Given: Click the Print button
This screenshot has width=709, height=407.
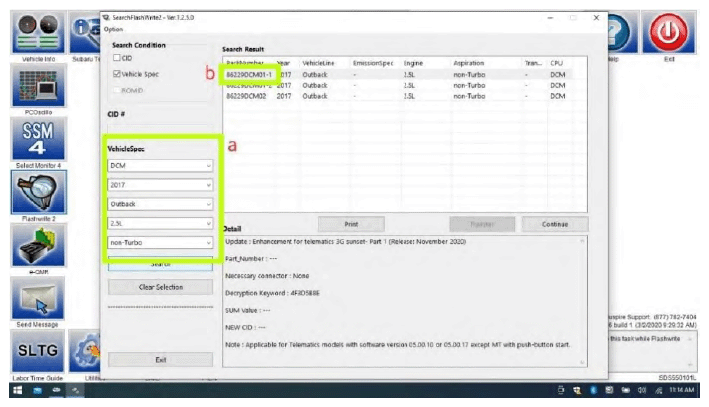Looking at the screenshot, I should (351, 224).
